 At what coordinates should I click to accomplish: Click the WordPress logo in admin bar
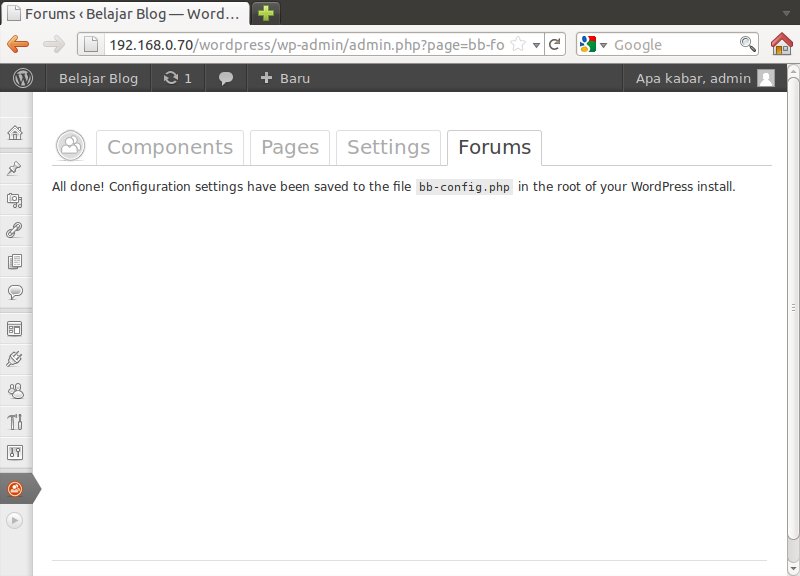[23, 78]
